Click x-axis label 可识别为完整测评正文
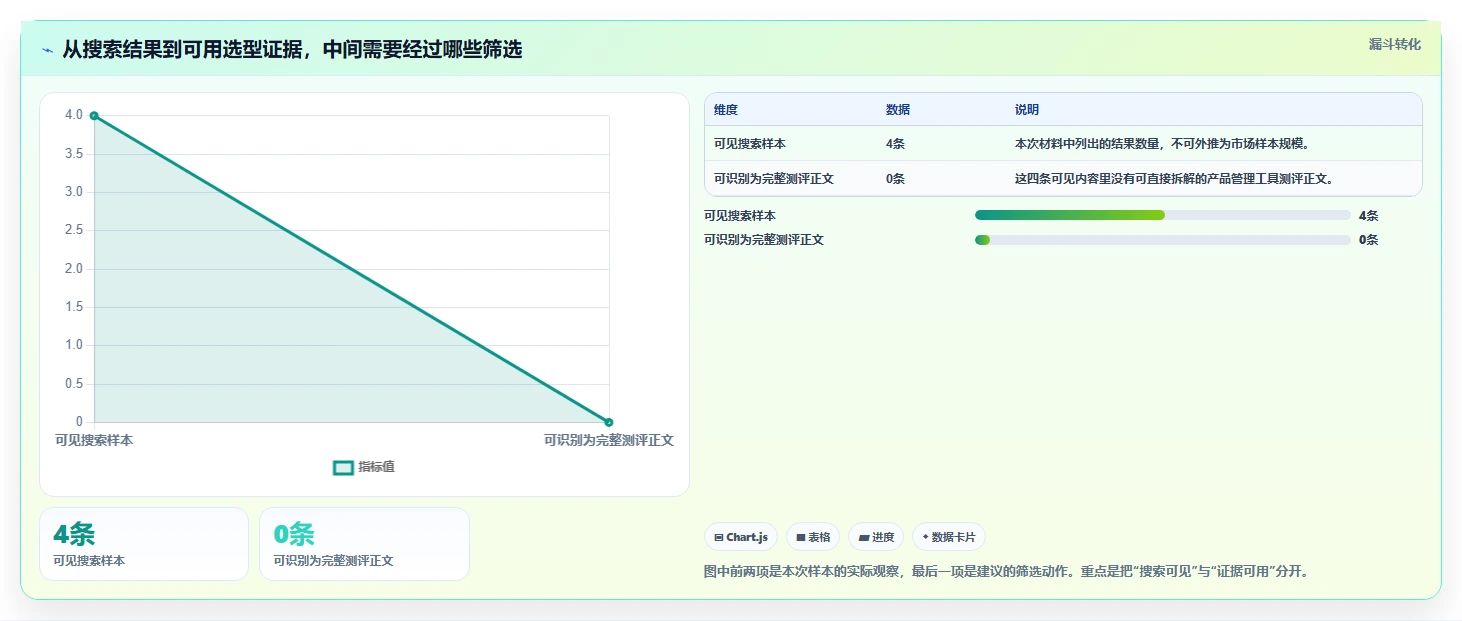The image size is (1462, 621). (x=608, y=440)
